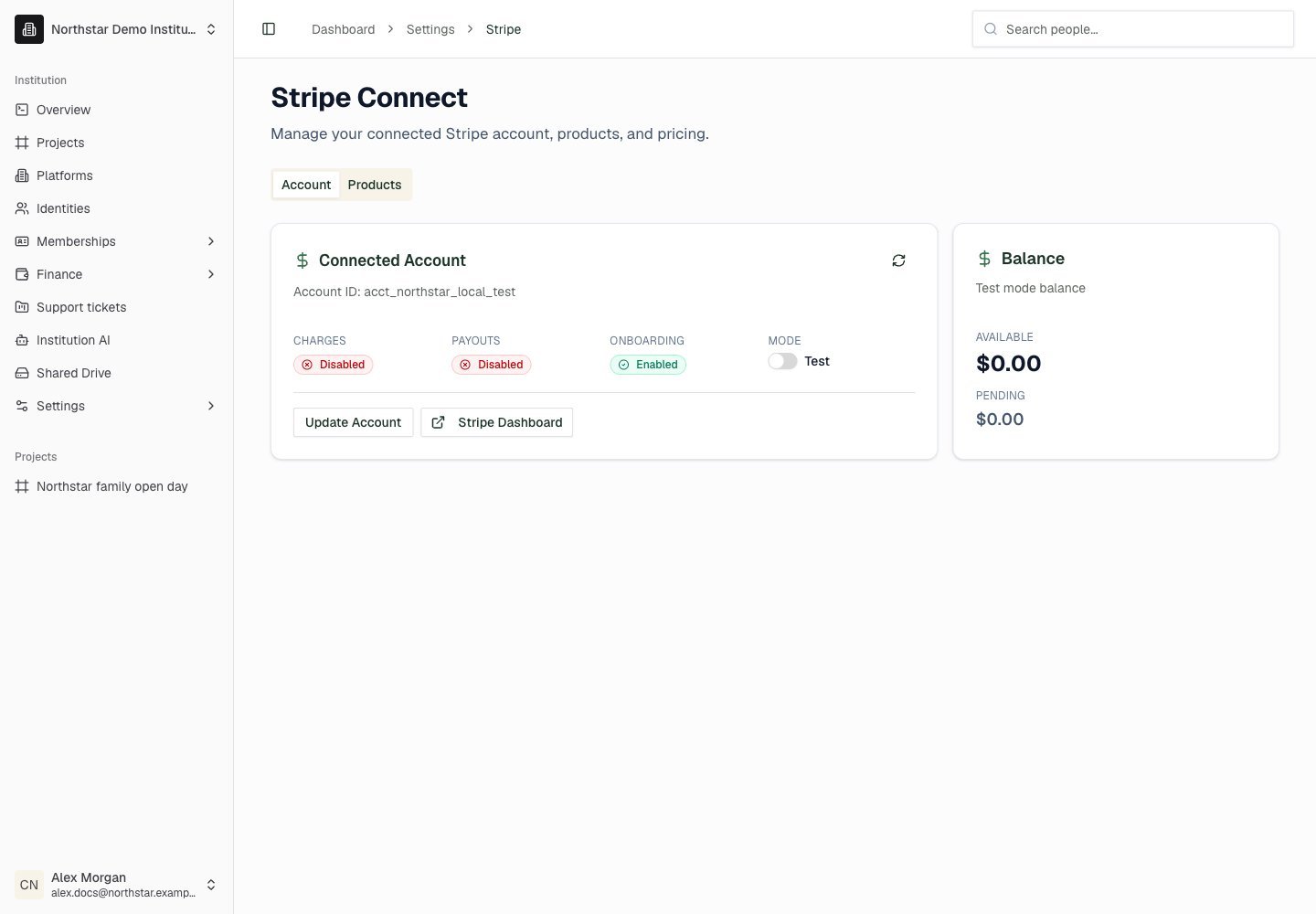Click the Onboarding Enabled status badge
The width and height of the screenshot is (1316, 914).
coord(648,365)
